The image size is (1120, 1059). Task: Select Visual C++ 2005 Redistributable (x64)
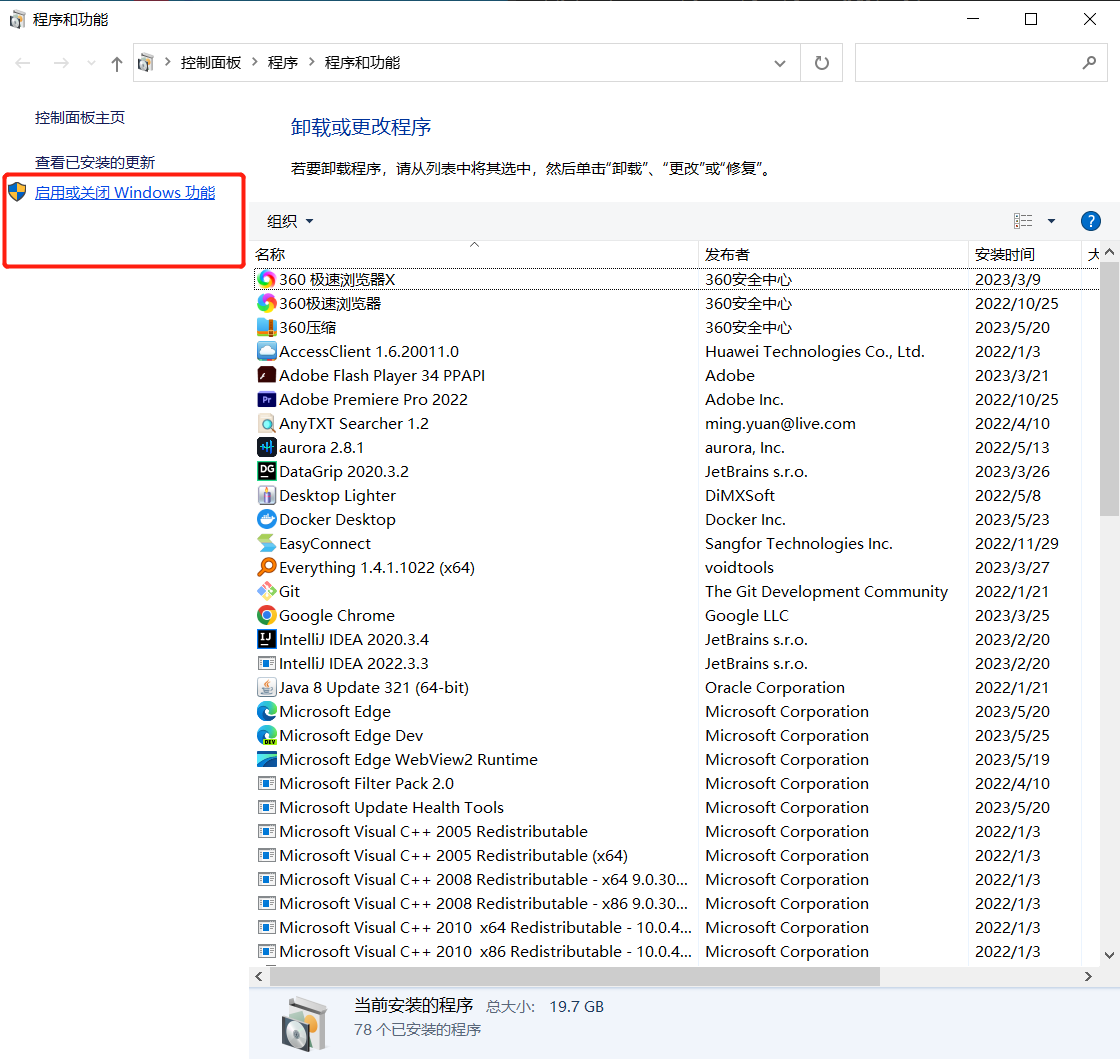(676, 855)
